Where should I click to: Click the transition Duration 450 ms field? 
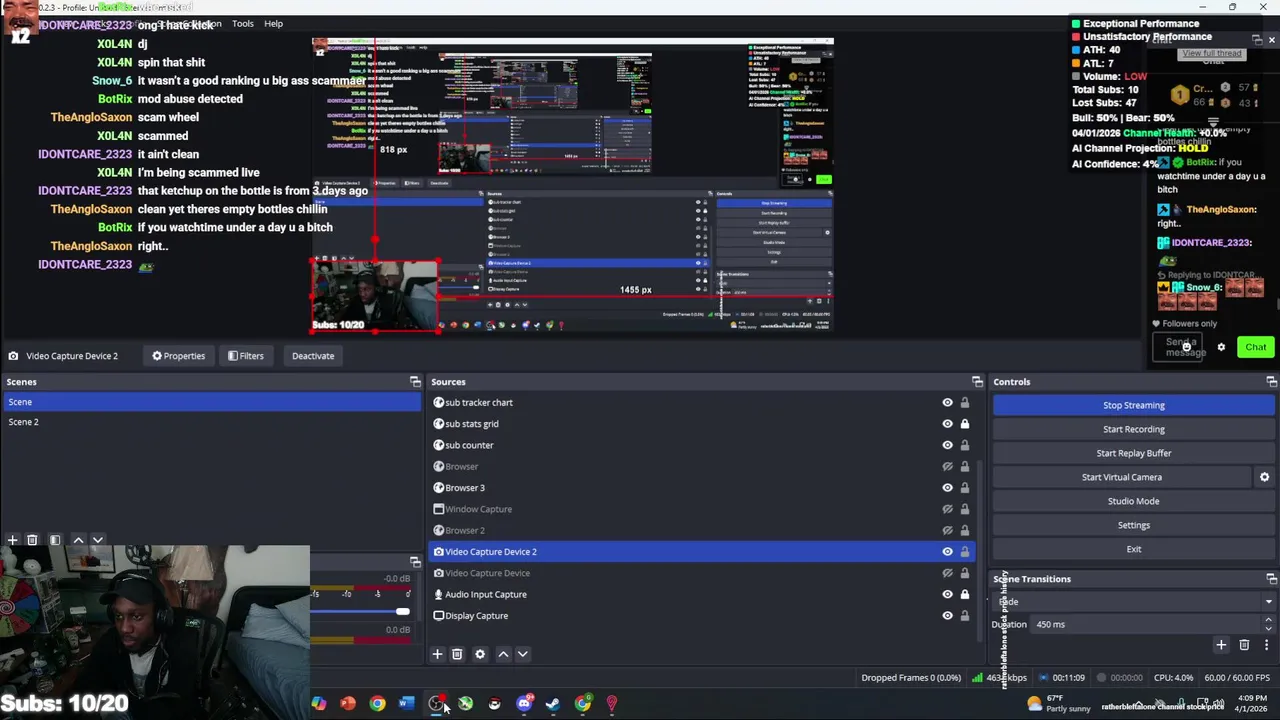[1147, 624]
